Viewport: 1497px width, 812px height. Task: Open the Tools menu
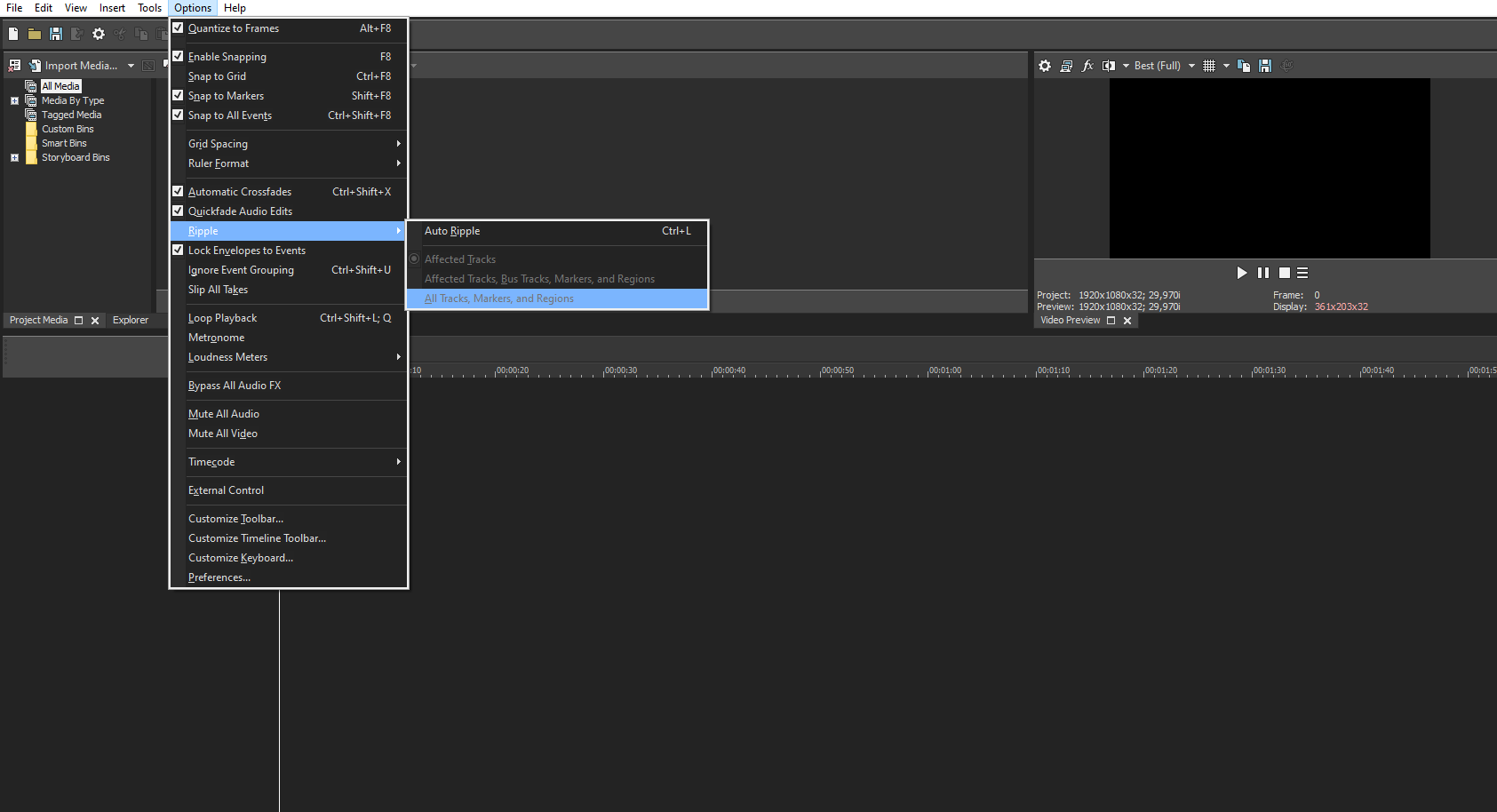pos(149,8)
